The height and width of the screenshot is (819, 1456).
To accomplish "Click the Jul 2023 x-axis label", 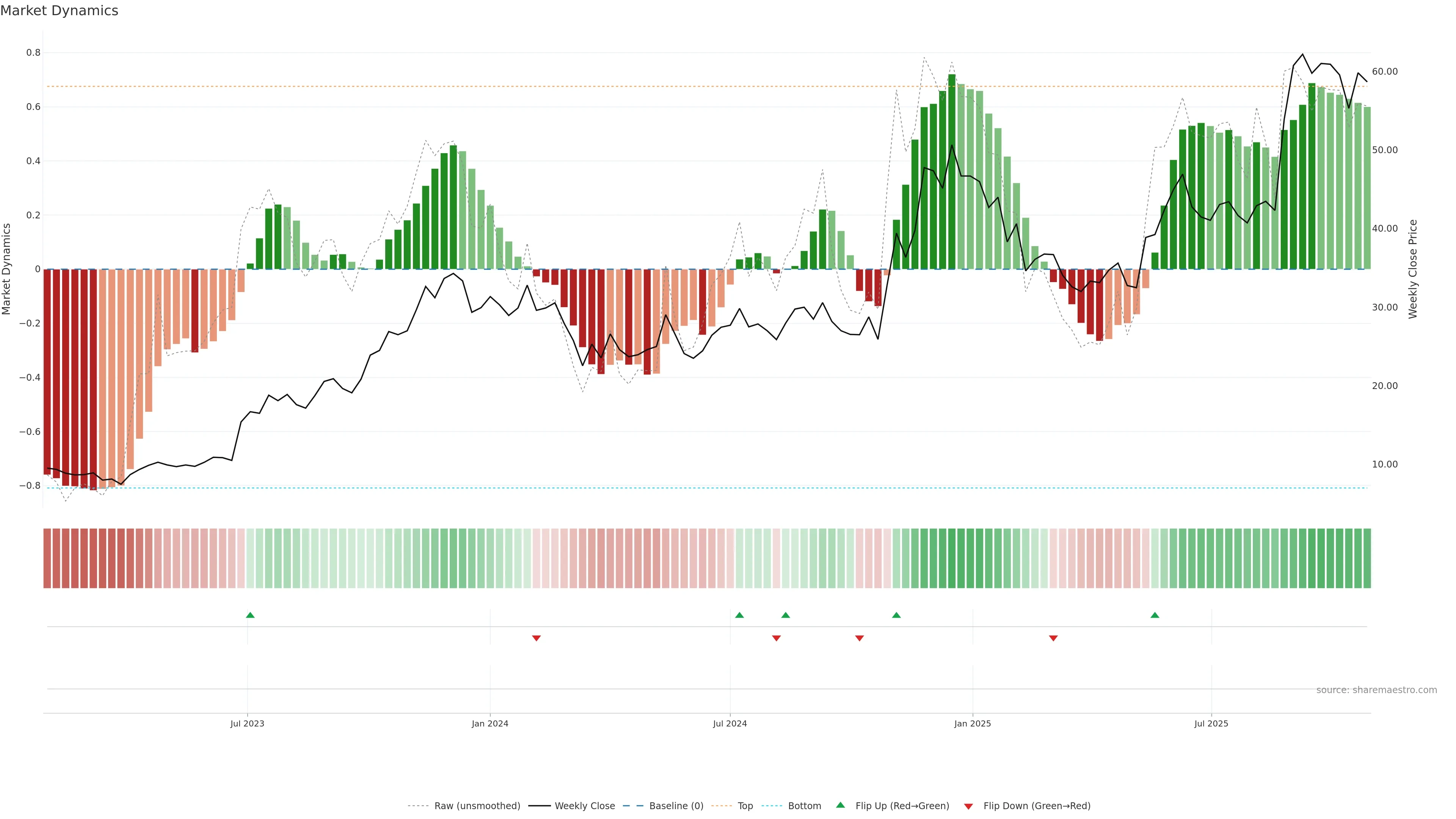I will [247, 723].
